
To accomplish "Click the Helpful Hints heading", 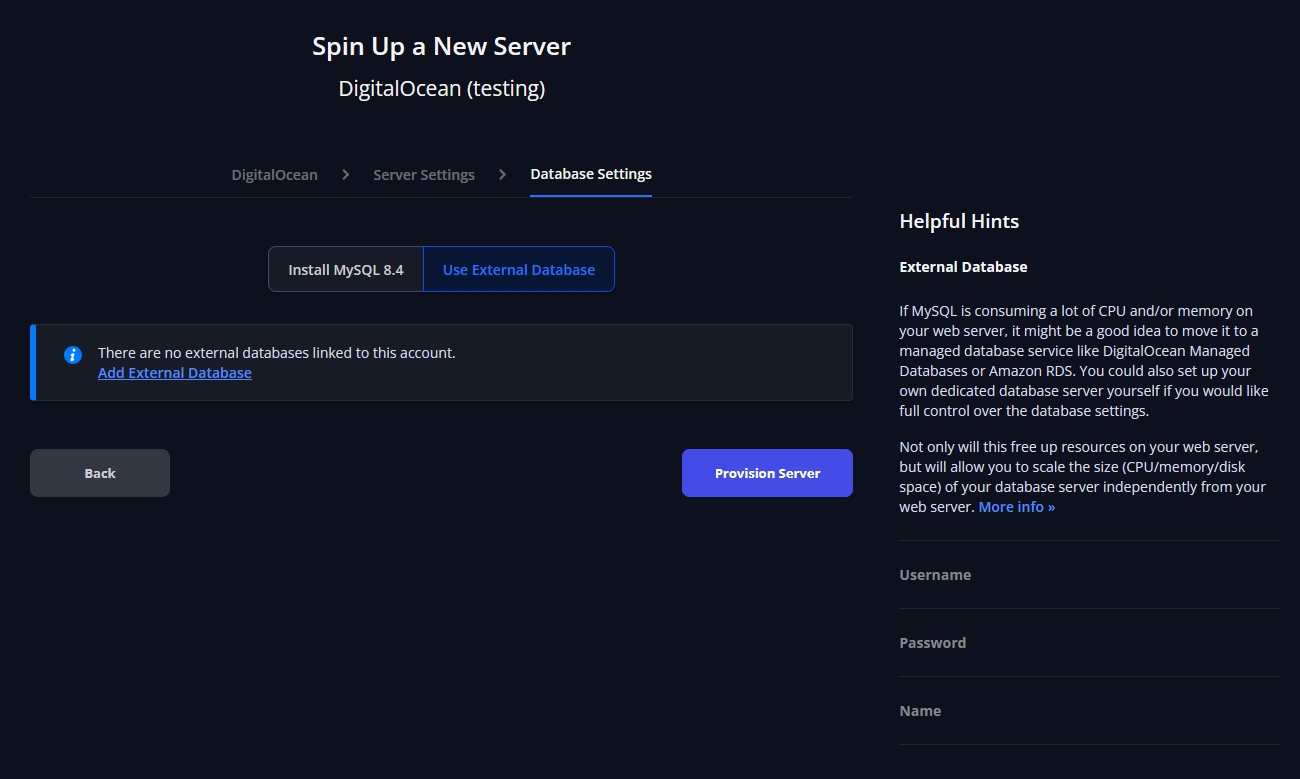I will [958, 221].
